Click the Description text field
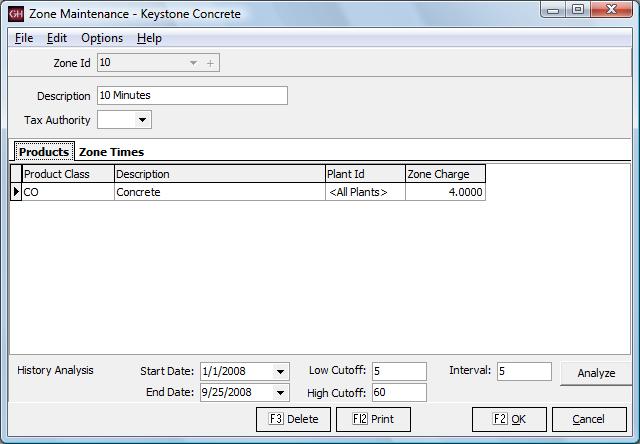Viewport: 640px width, 444px height. (x=192, y=96)
